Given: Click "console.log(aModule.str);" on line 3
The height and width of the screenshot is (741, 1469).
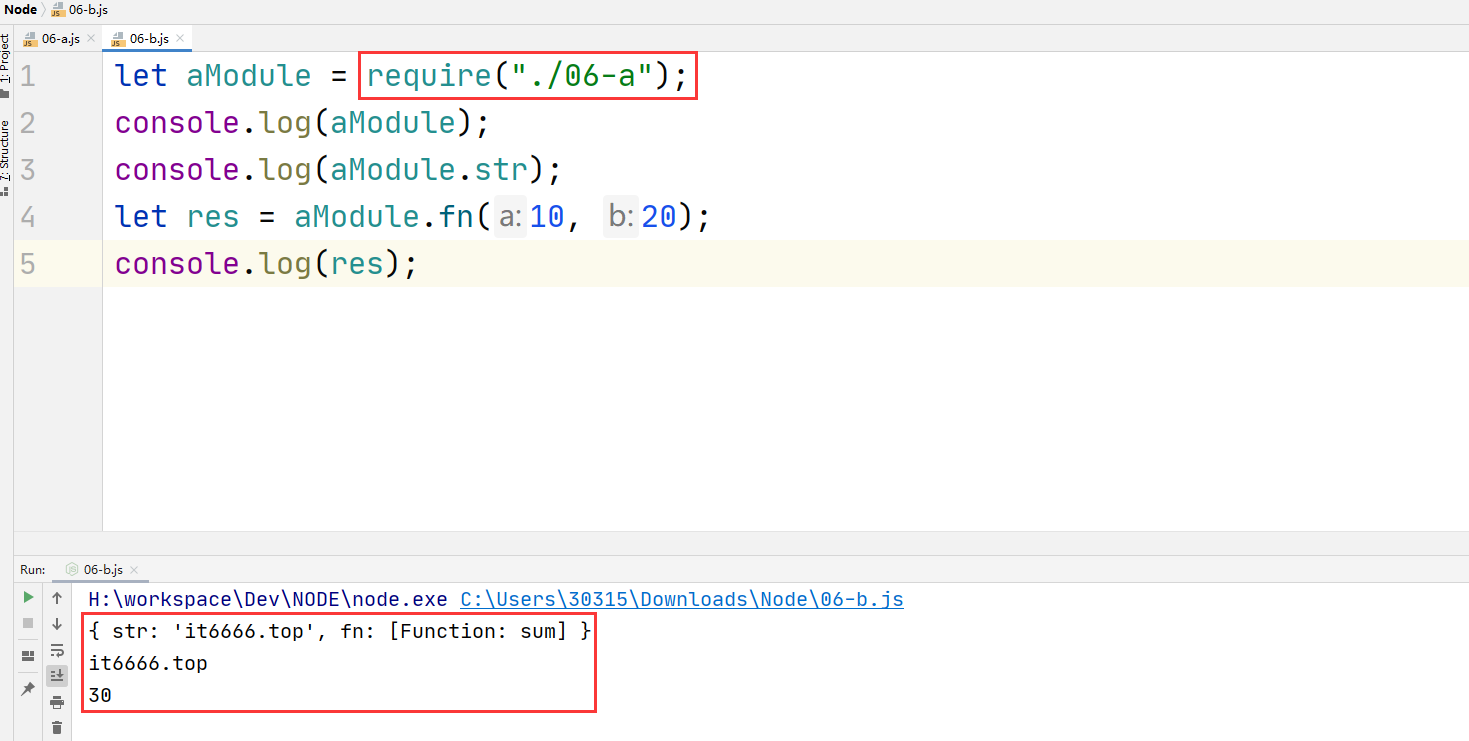Looking at the screenshot, I should pyautogui.click(x=339, y=170).
